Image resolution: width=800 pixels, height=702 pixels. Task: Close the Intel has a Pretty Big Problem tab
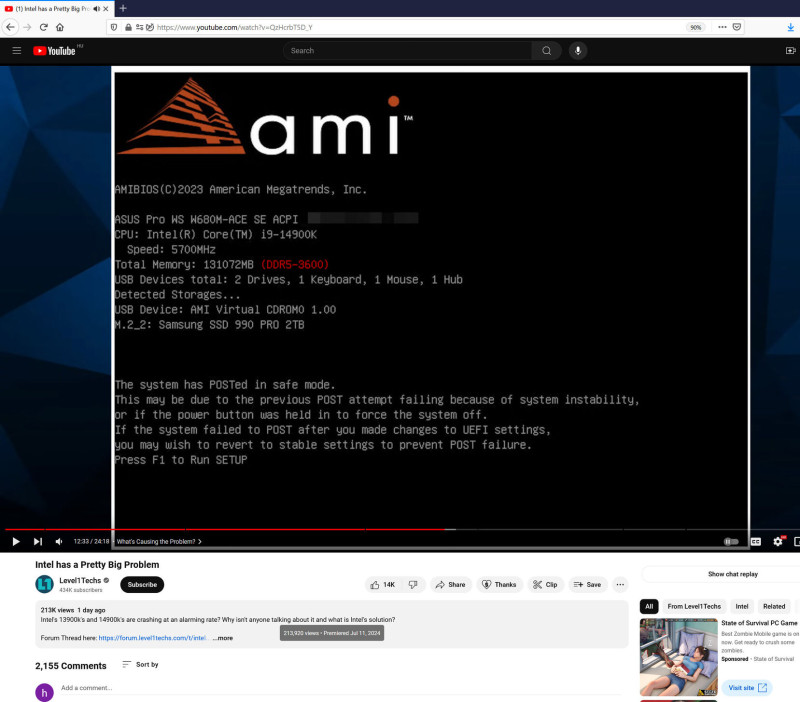(x=106, y=9)
